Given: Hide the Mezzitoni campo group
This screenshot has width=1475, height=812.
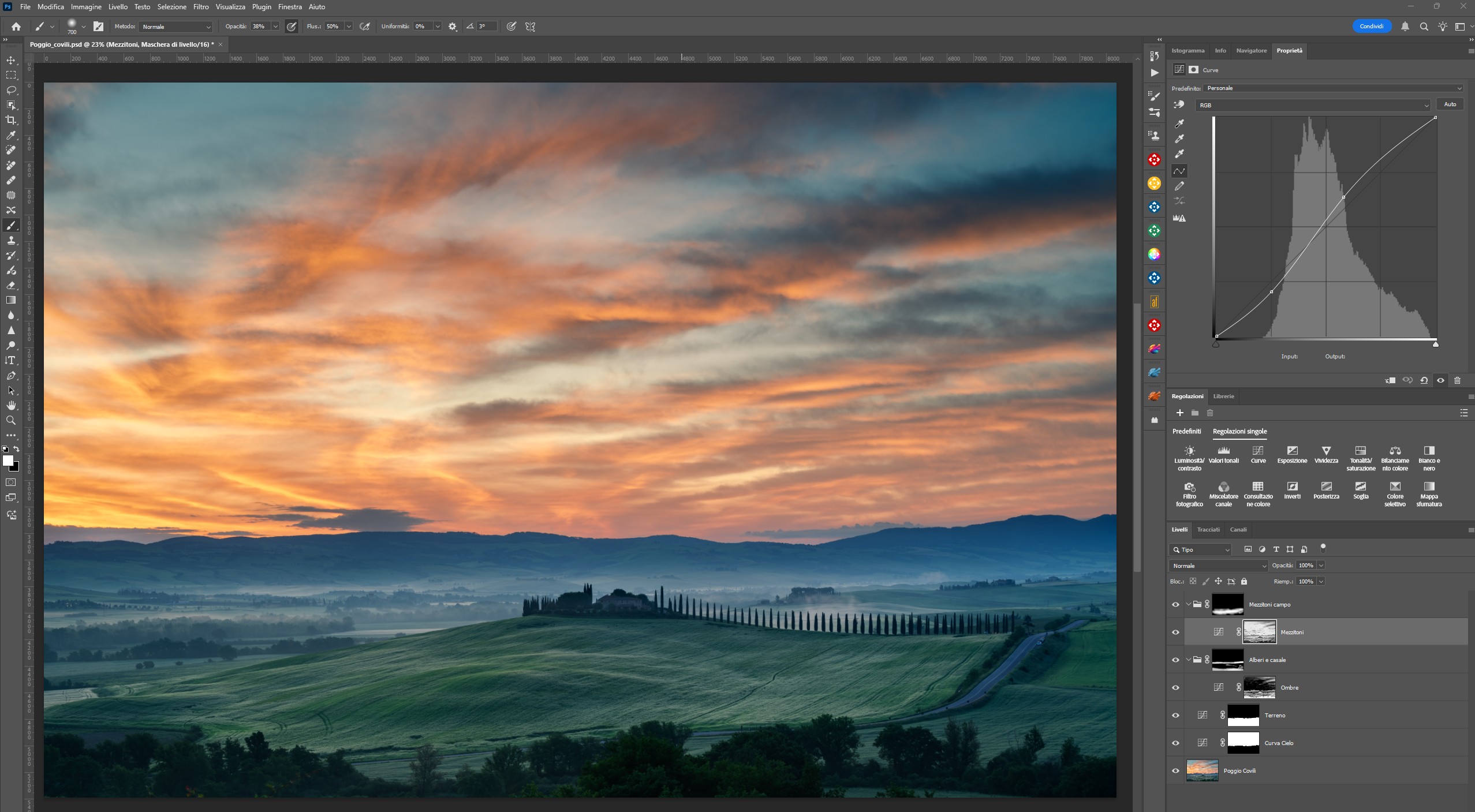Looking at the screenshot, I should click(1175, 604).
